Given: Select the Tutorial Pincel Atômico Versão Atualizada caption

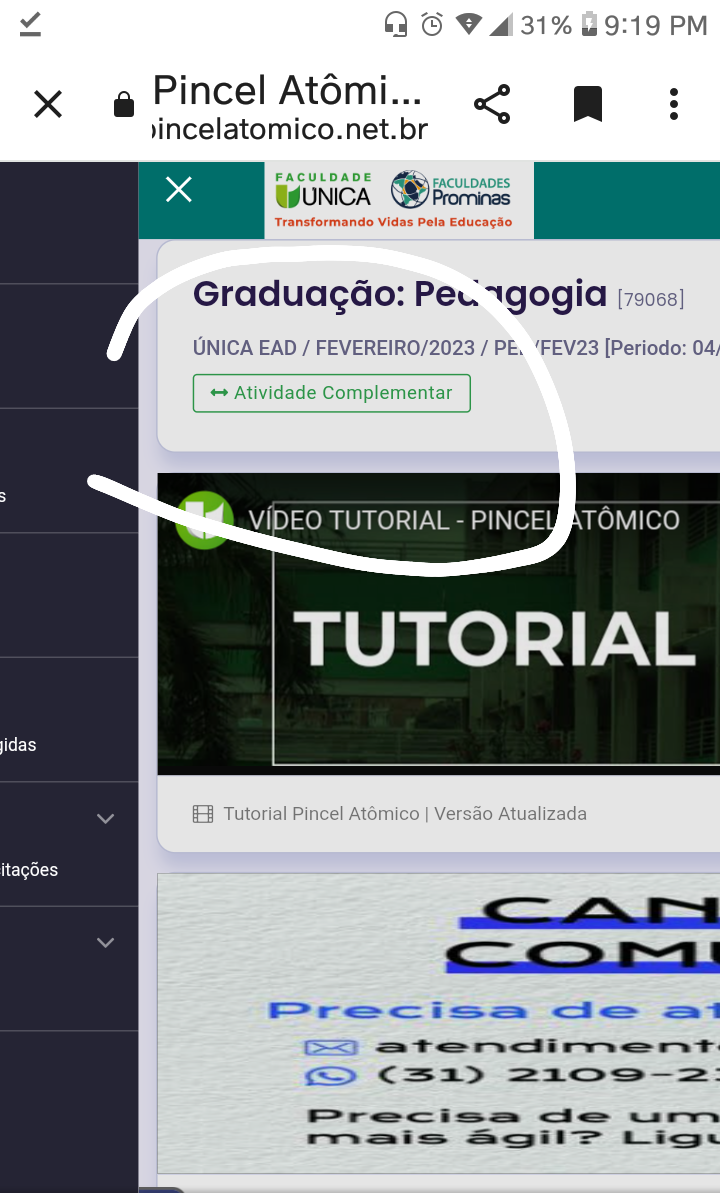Looking at the screenshot, I should coord(405,814).
